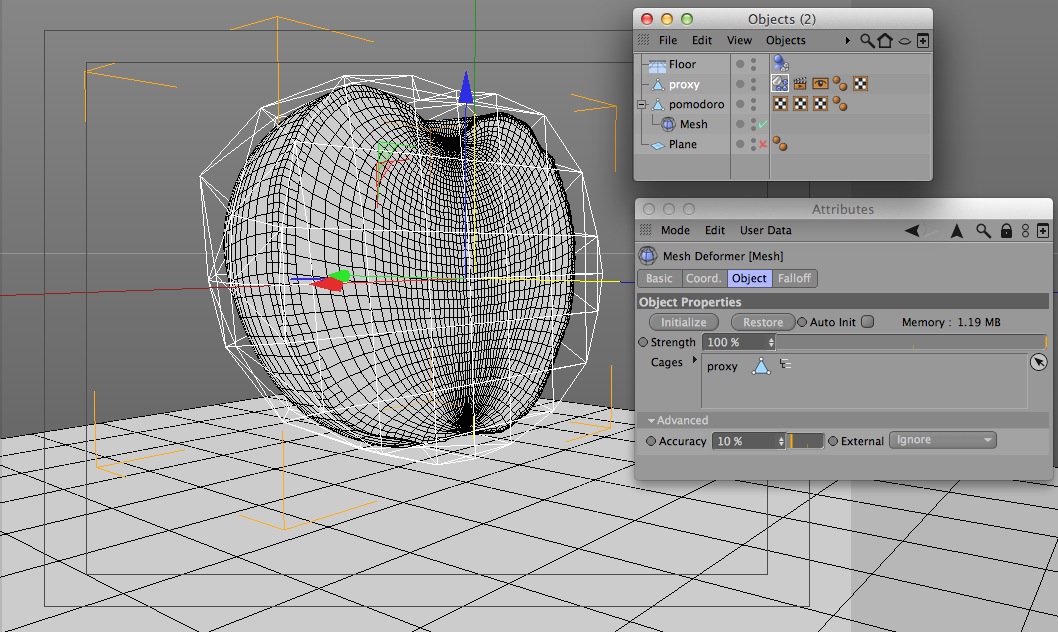Click the Accuracy value stepper arrows
This screenshot has height=632, width=1058.
(781, 441)
